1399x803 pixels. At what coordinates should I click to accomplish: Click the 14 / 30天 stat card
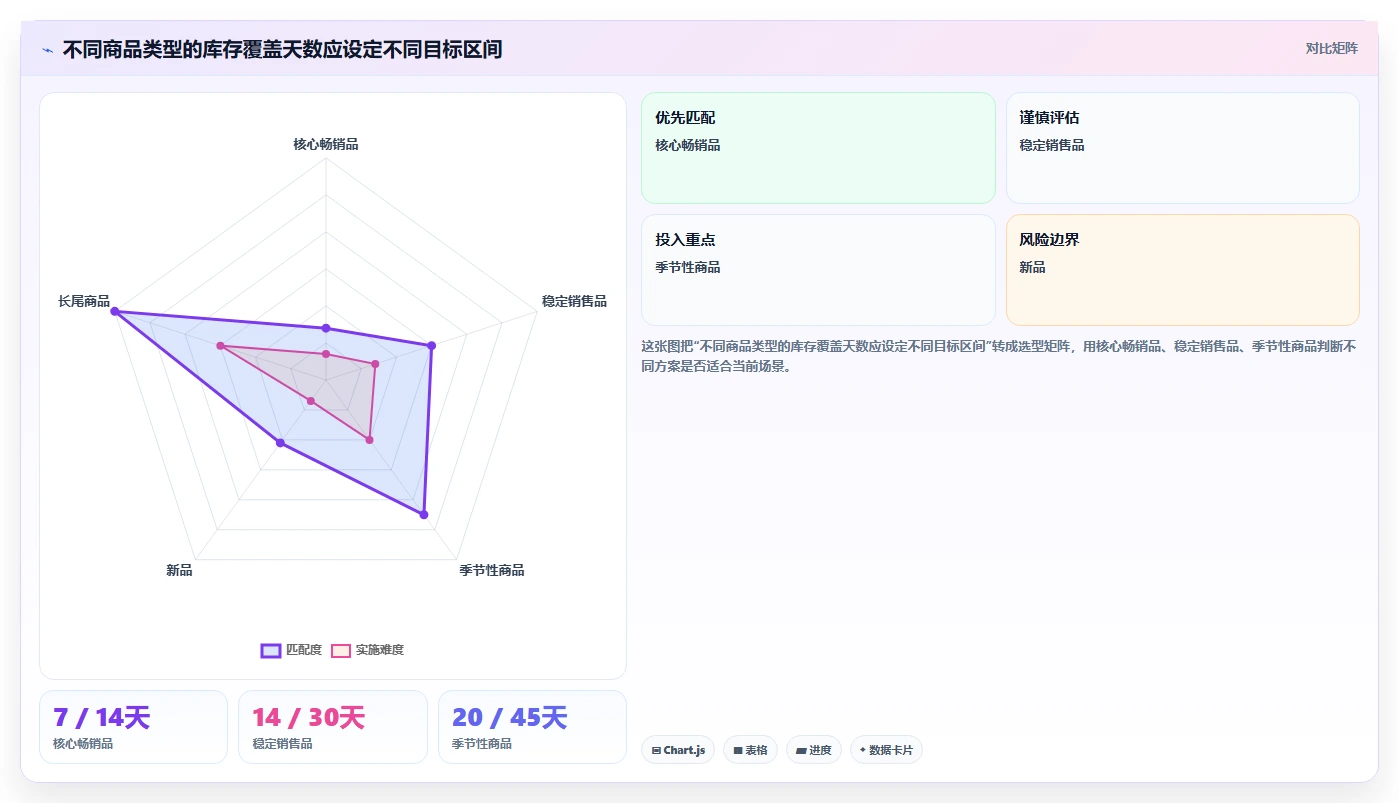pyautogui.click(x=333, y=727)
